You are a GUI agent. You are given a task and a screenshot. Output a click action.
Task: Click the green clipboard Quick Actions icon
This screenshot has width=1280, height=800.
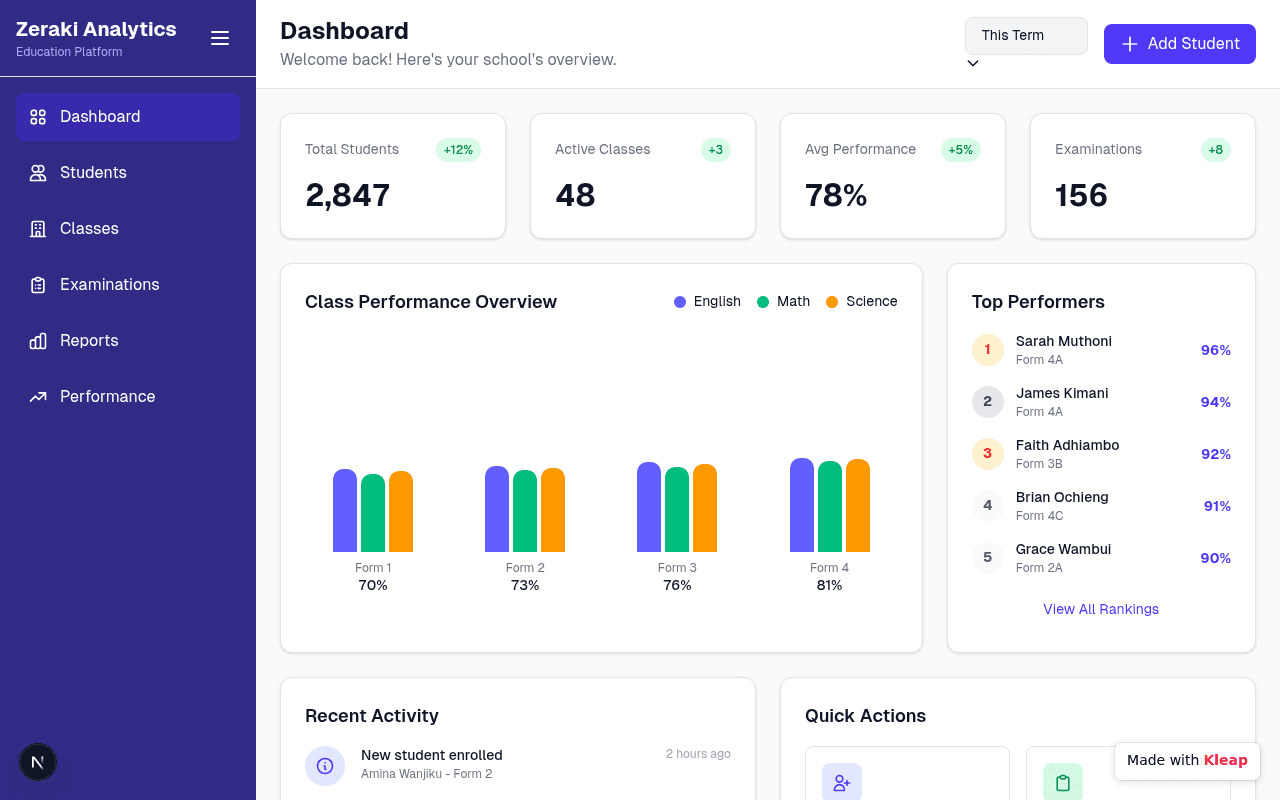tap(1063, 783)
